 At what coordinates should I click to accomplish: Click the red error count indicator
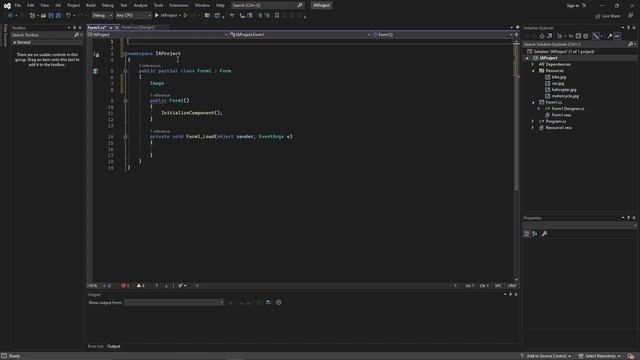click(x=125, y=286)
